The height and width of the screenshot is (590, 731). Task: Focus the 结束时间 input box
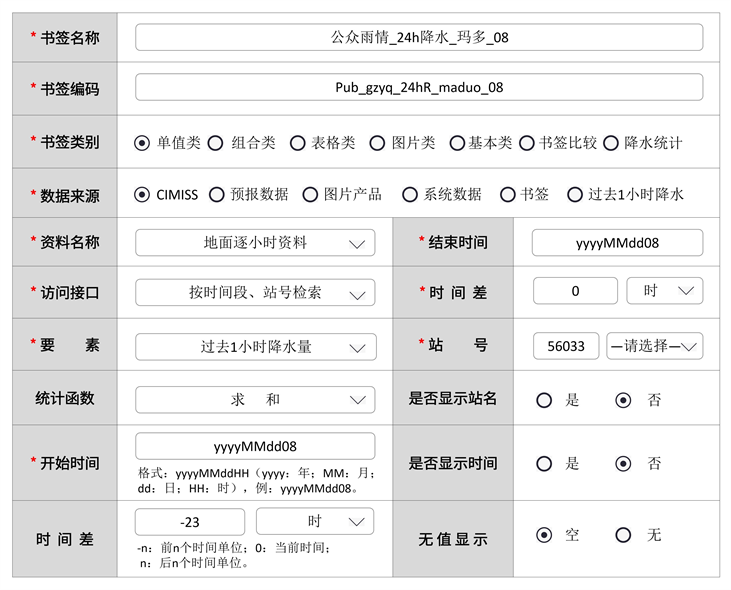(617, 243)
